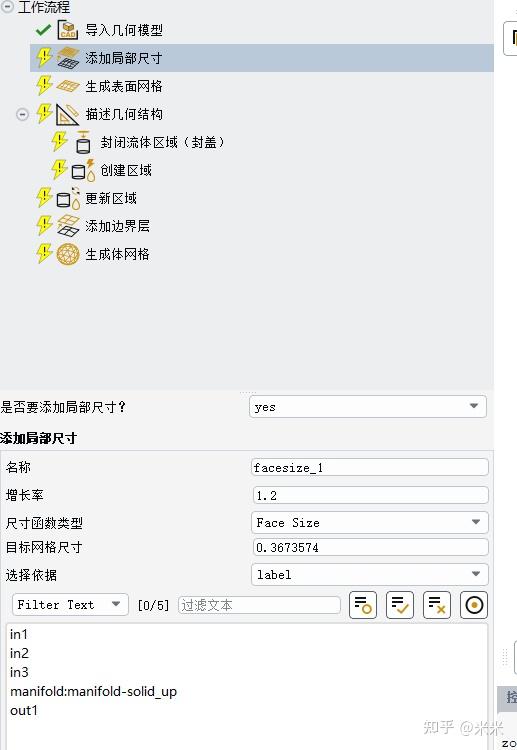This screenshot has height=750, width=517.
Task: Open the yes dropdown for local sizing
Action: point(368,407)
